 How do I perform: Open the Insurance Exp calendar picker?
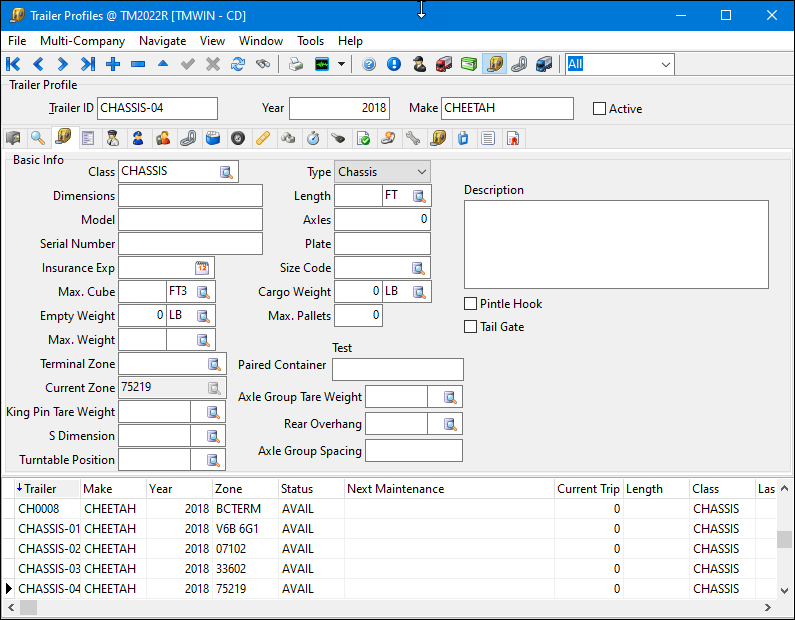tap(201, 268)
